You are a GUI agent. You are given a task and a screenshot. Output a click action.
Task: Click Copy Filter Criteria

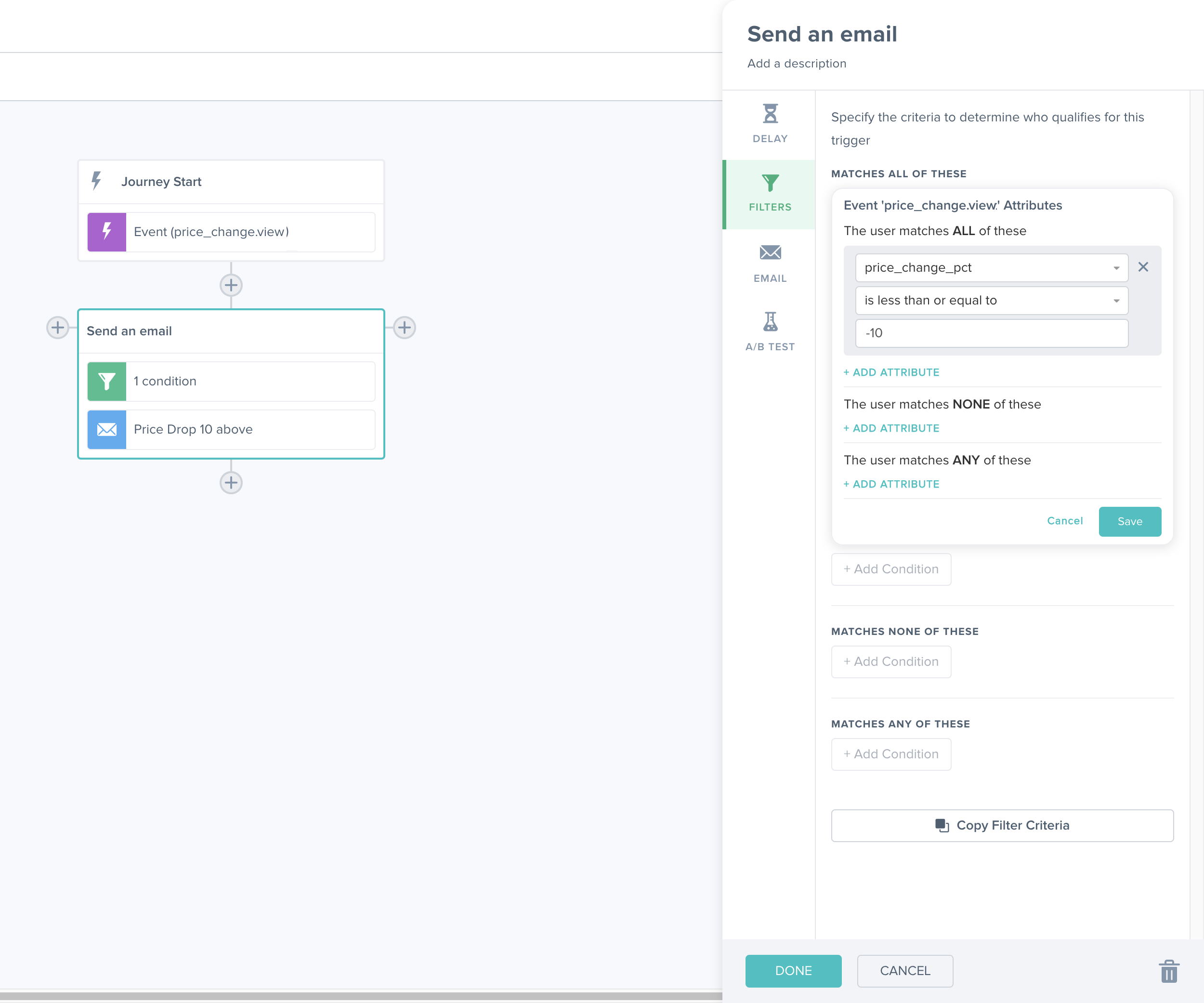1002,825
